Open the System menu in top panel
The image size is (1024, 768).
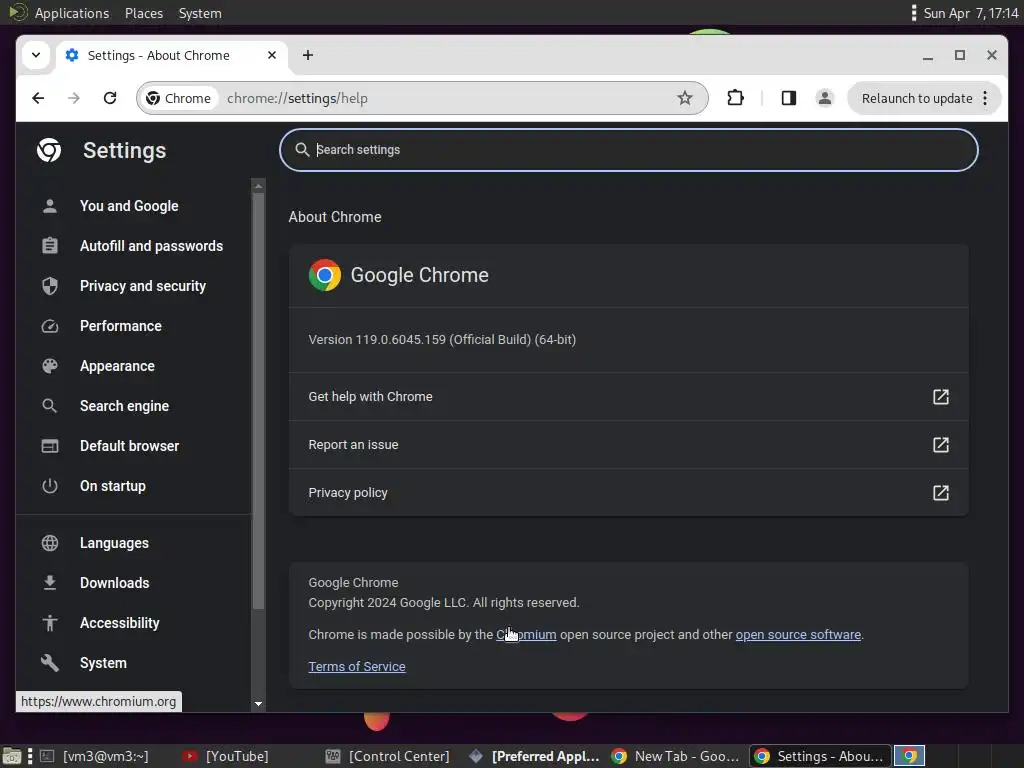200,13
